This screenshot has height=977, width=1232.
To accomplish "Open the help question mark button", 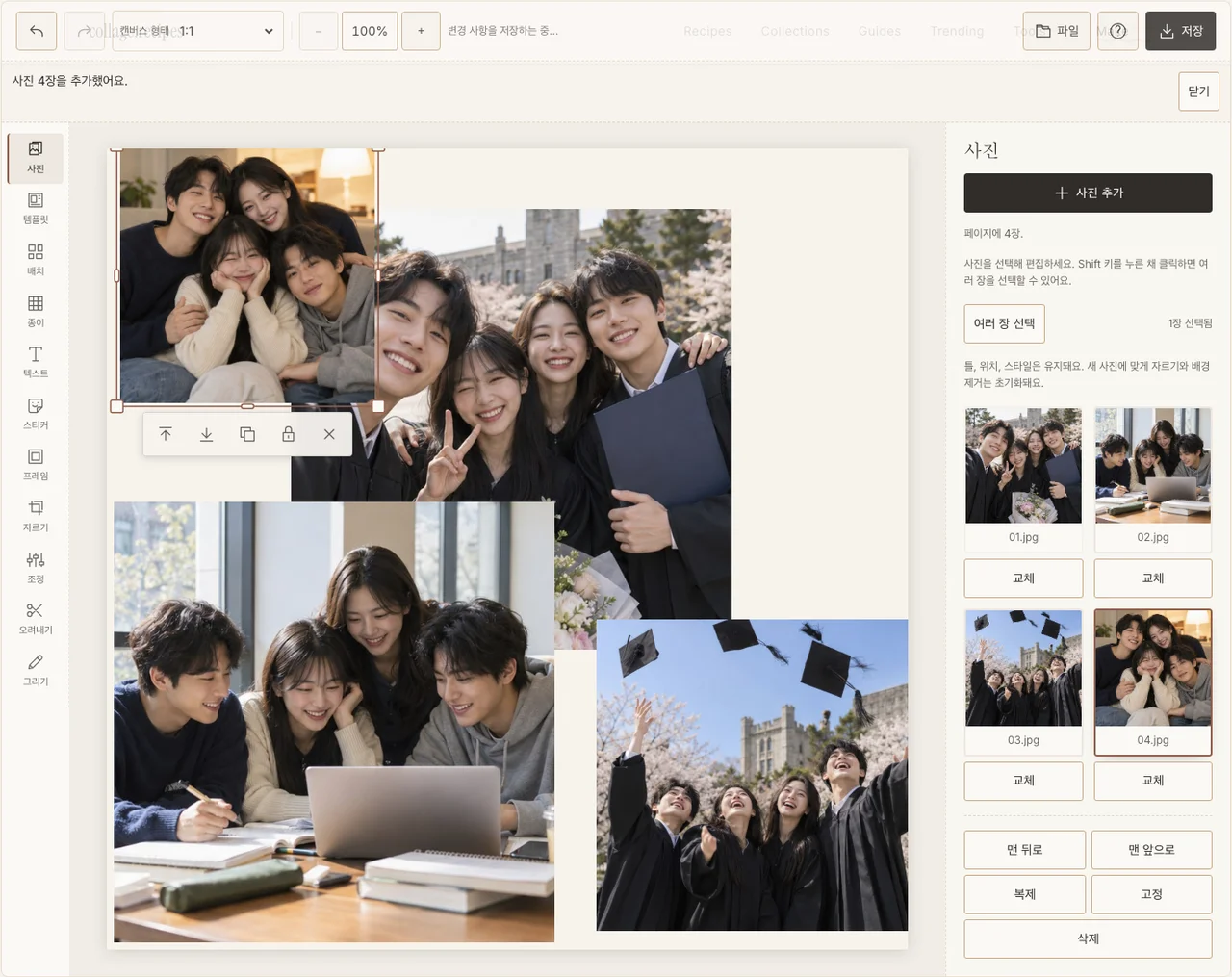I will (1117, 31).
